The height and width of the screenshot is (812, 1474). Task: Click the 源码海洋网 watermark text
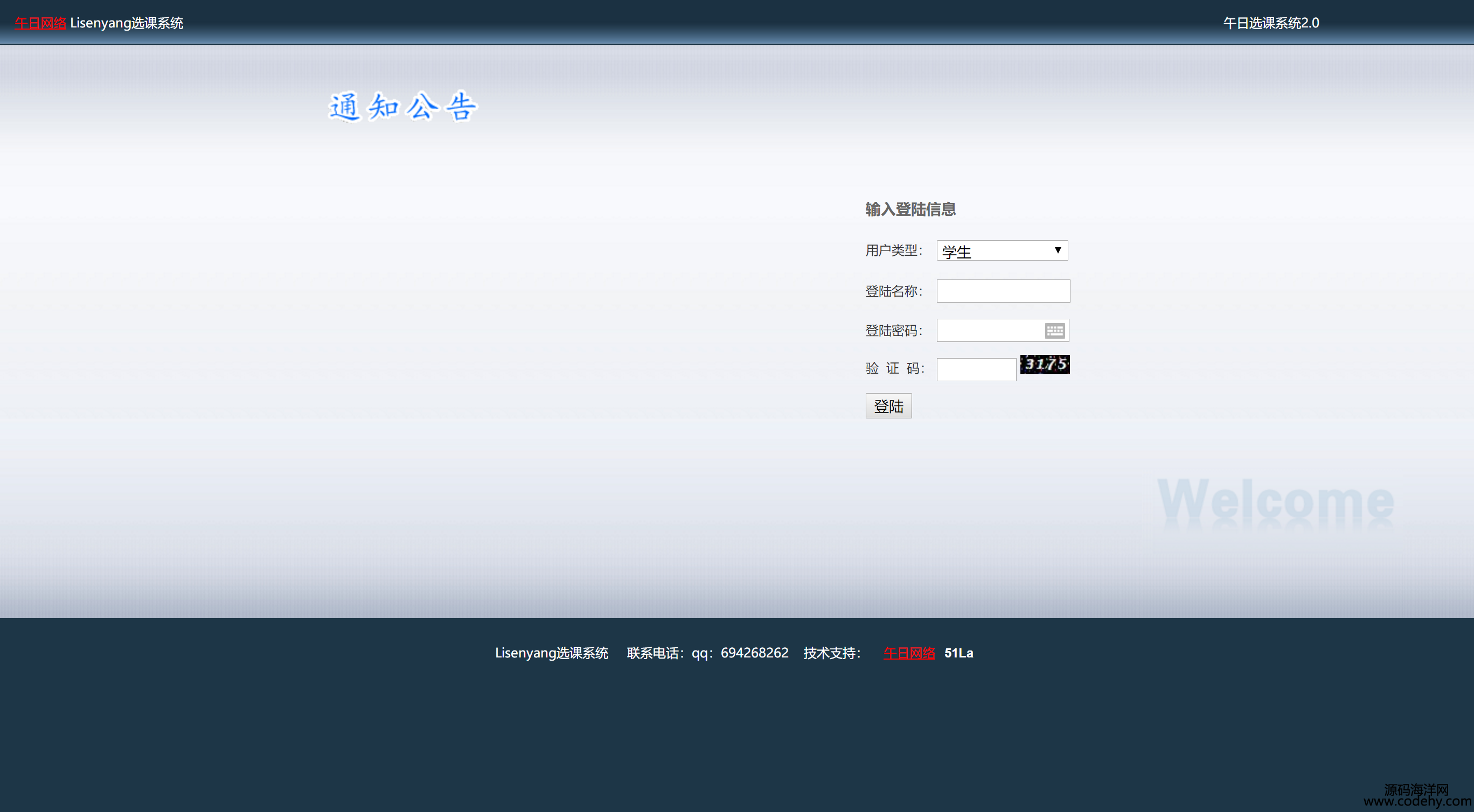(1416, 790)
